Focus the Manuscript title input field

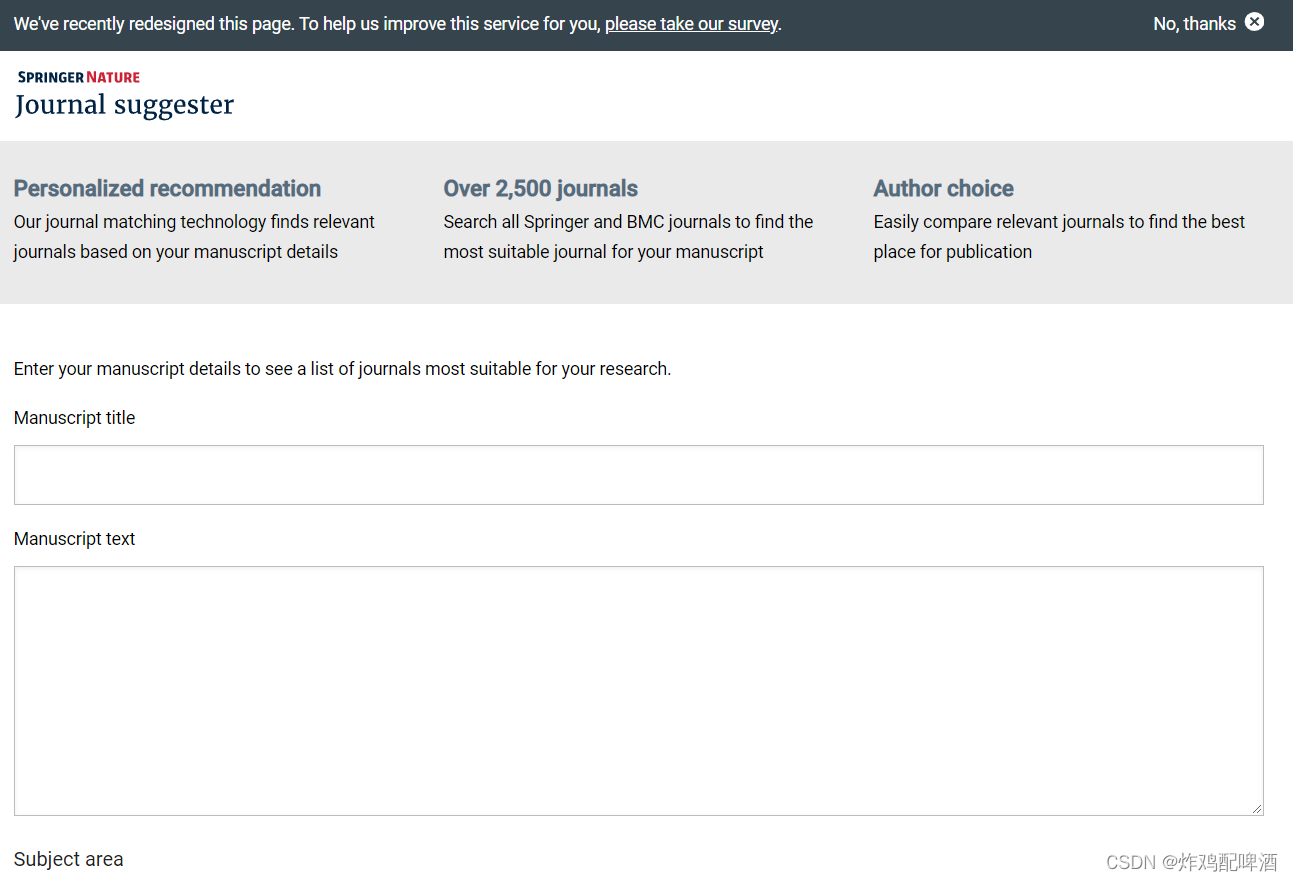click(638, 475)
